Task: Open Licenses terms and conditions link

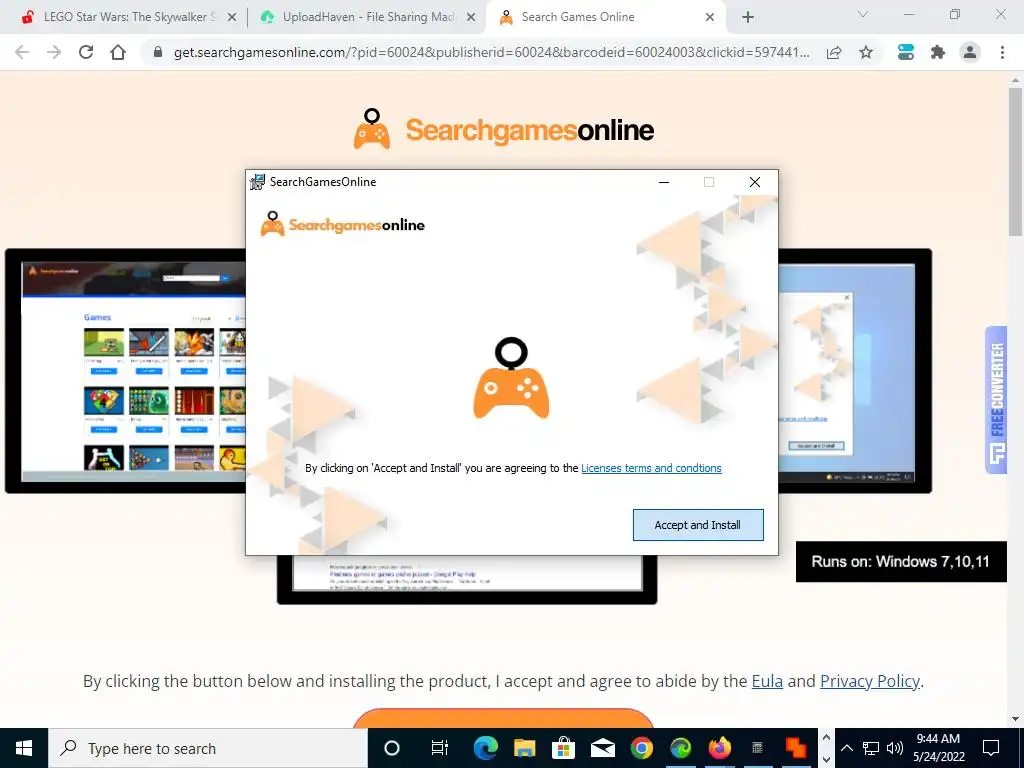Action: coord(651,468)
